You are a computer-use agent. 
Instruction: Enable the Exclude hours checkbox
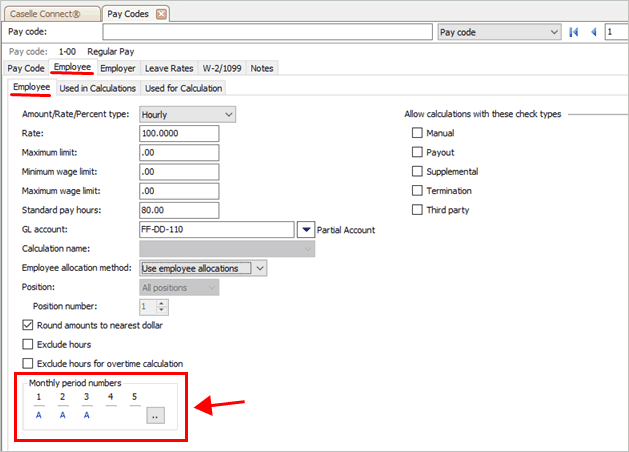28,344
